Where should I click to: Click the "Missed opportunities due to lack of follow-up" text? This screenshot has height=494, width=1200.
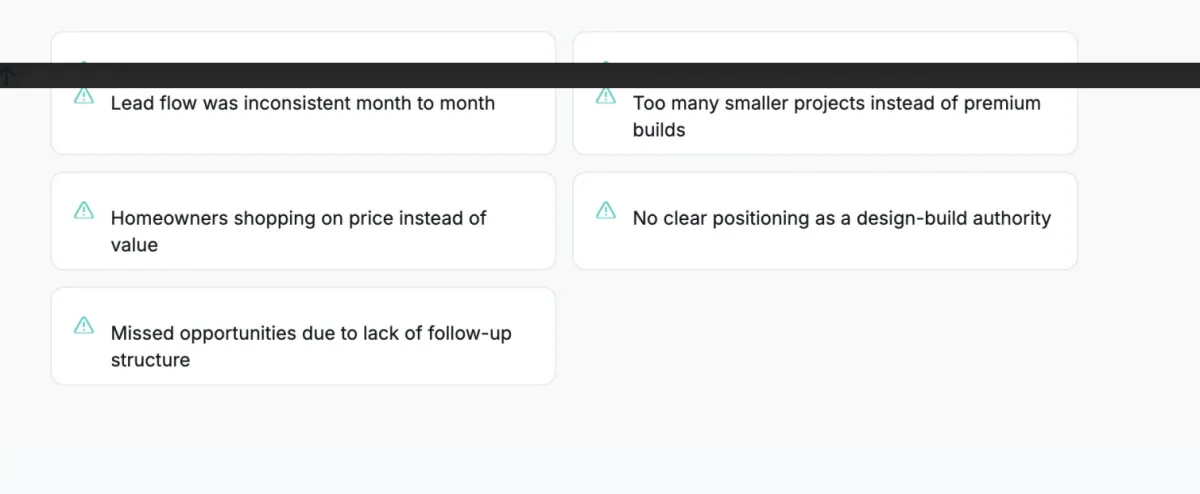coord(311,346)
